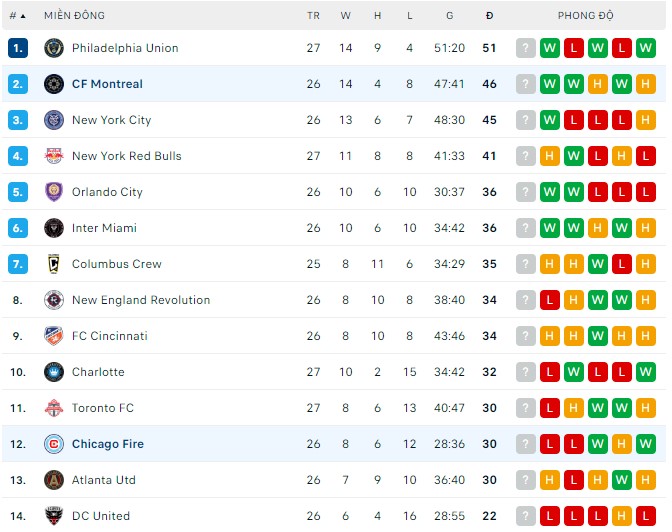The height and width of the screenshot is (532, 672).
Task: Click the Atlanta Utd club crest
Action: pyautogui.click(x=54, y=480)
